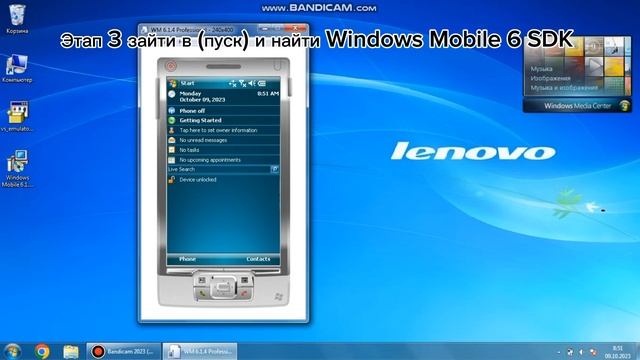Launch Google Chrome from the taskbar
This screenshot has width=640, height=360.
pyautogui.click(x=42, y=351)
